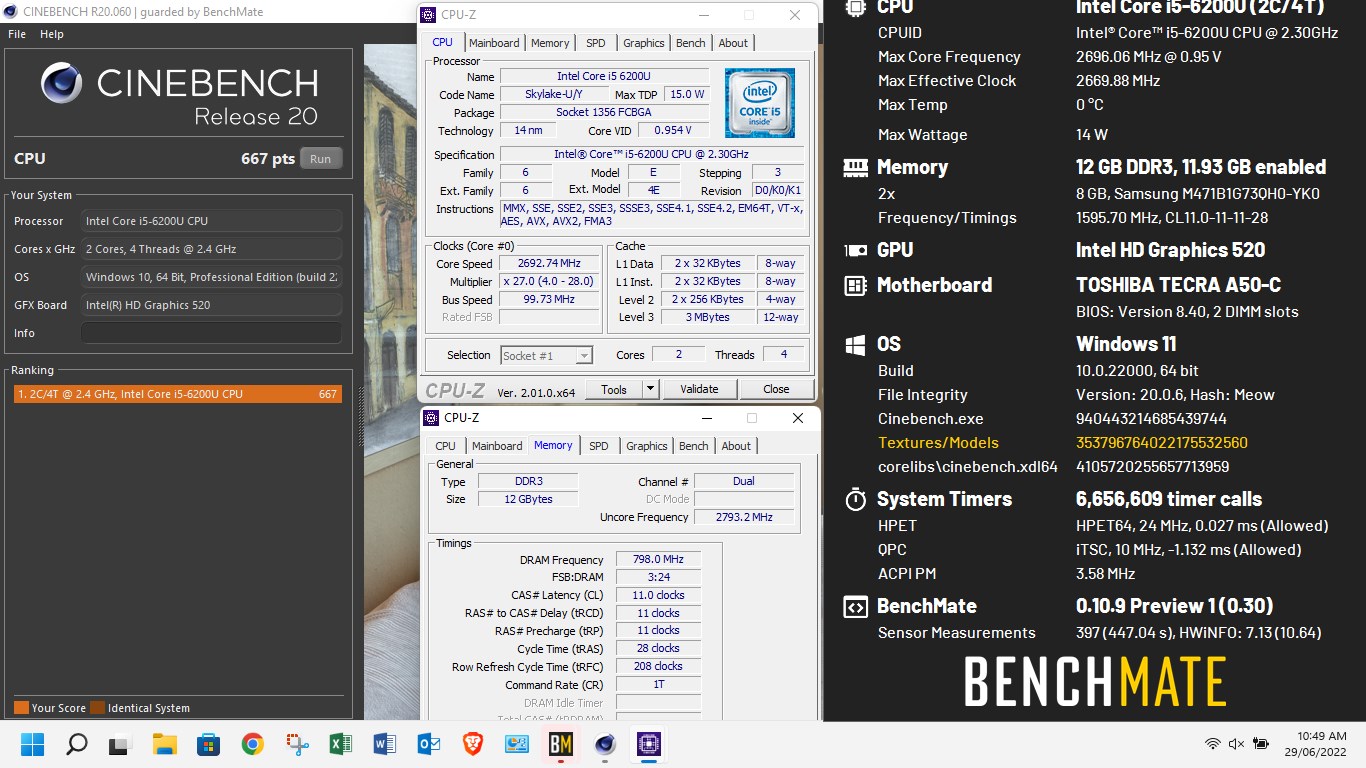The height and width of the screenshot is (768, 1366).
Task: Open Graphics tab in top CPU-Z
Action: click(643, 43)
